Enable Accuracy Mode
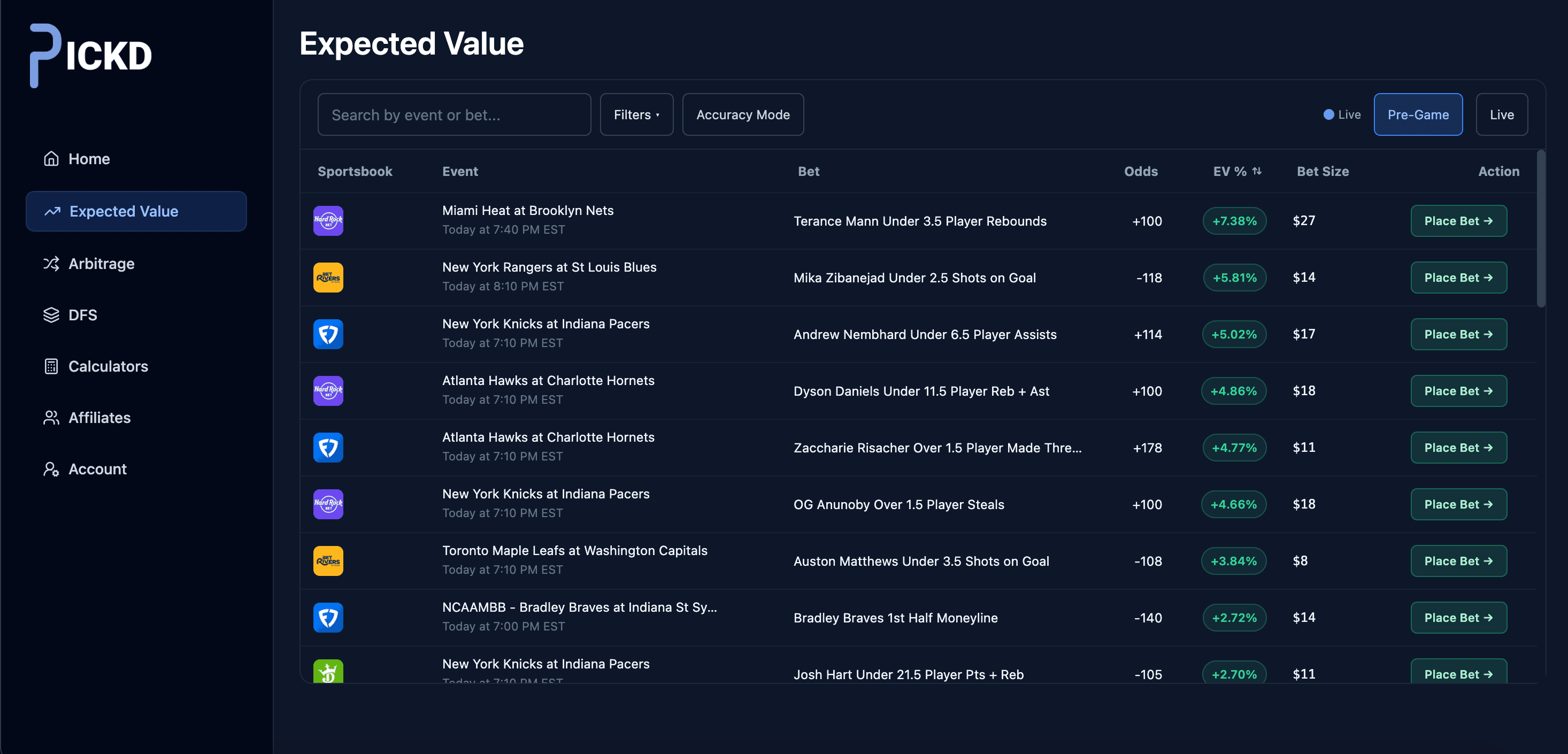 [743, 114]
